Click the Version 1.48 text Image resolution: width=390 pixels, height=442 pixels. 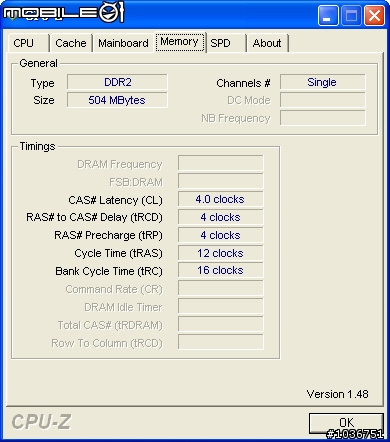338,394
